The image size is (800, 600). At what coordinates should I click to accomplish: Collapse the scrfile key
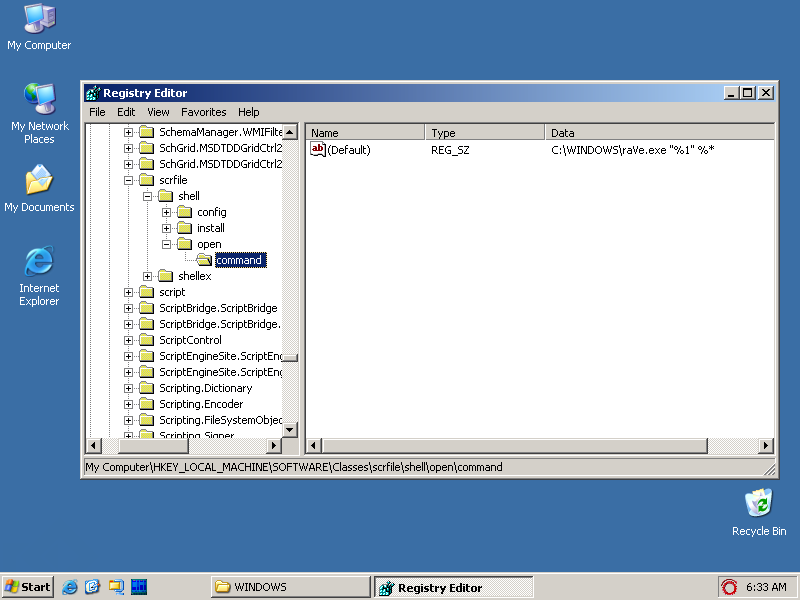pyautogui.click(x=129, y=180)
